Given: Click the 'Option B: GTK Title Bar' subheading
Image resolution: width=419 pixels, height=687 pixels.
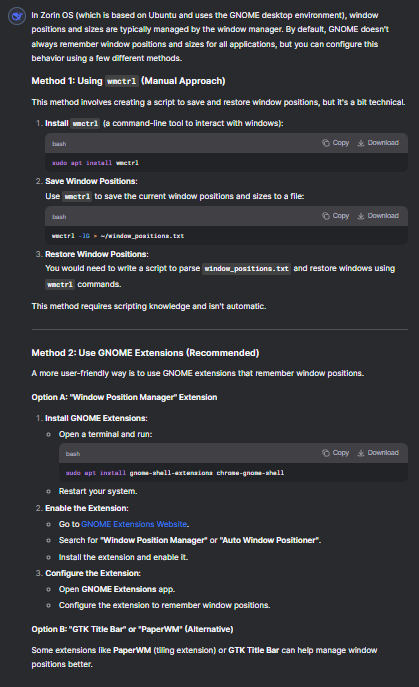Looking at the screenshot, I should [132, 629].
